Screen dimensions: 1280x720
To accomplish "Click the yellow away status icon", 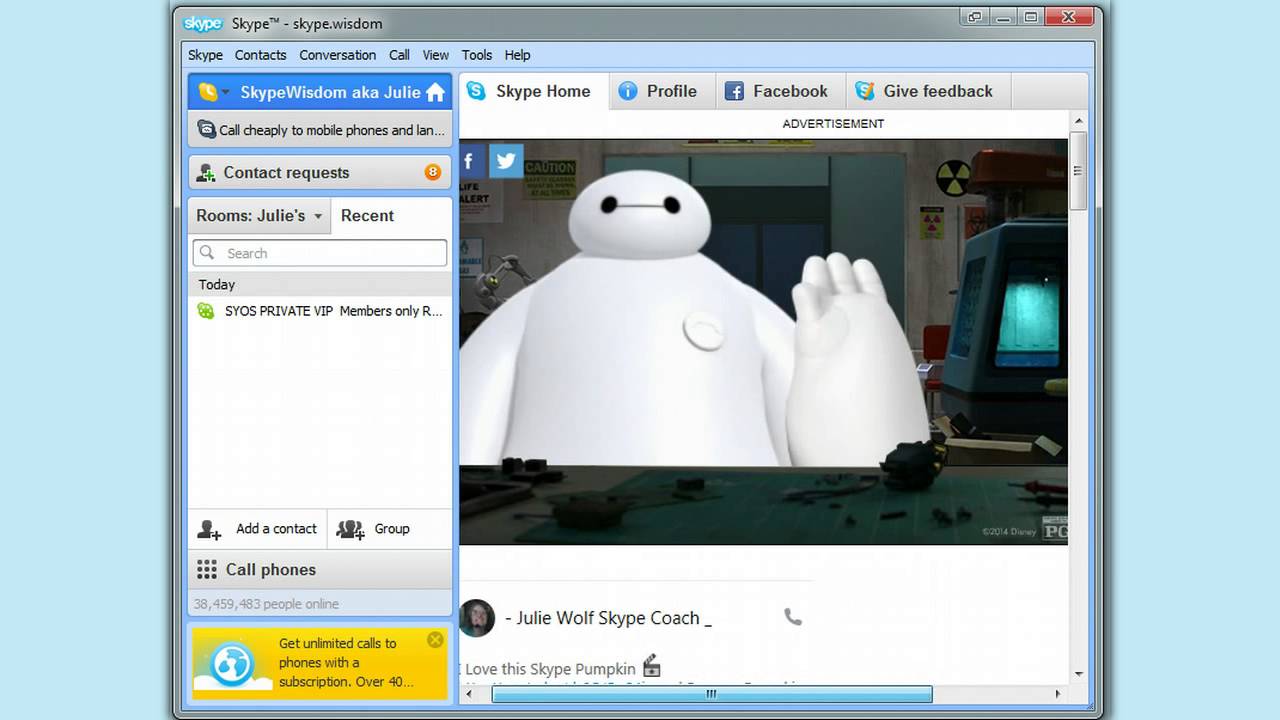I will (207, 92).
